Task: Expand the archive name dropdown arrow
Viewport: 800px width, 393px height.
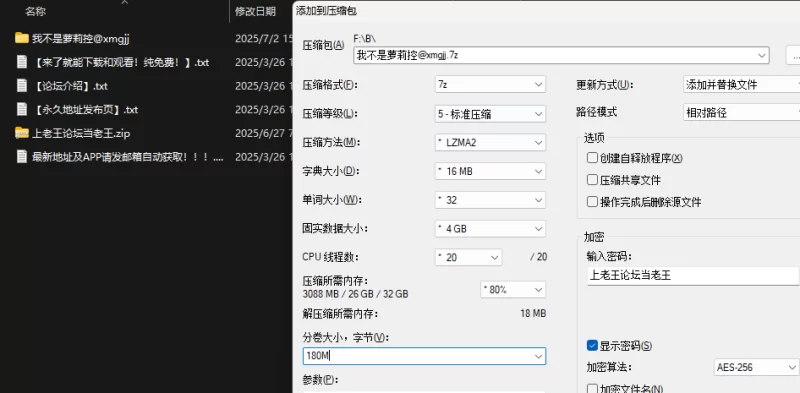Action: coord(762,55)
